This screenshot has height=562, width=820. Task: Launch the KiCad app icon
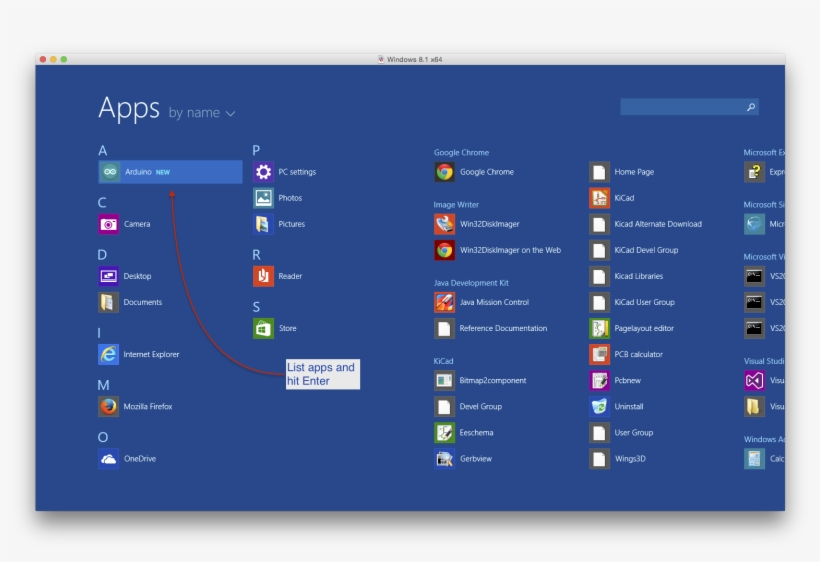click(599, 198)
